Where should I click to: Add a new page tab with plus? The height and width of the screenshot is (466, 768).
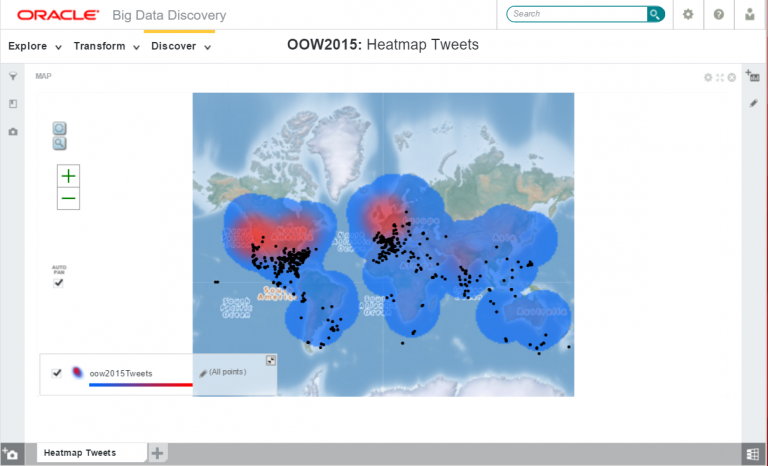pos(157,453)
